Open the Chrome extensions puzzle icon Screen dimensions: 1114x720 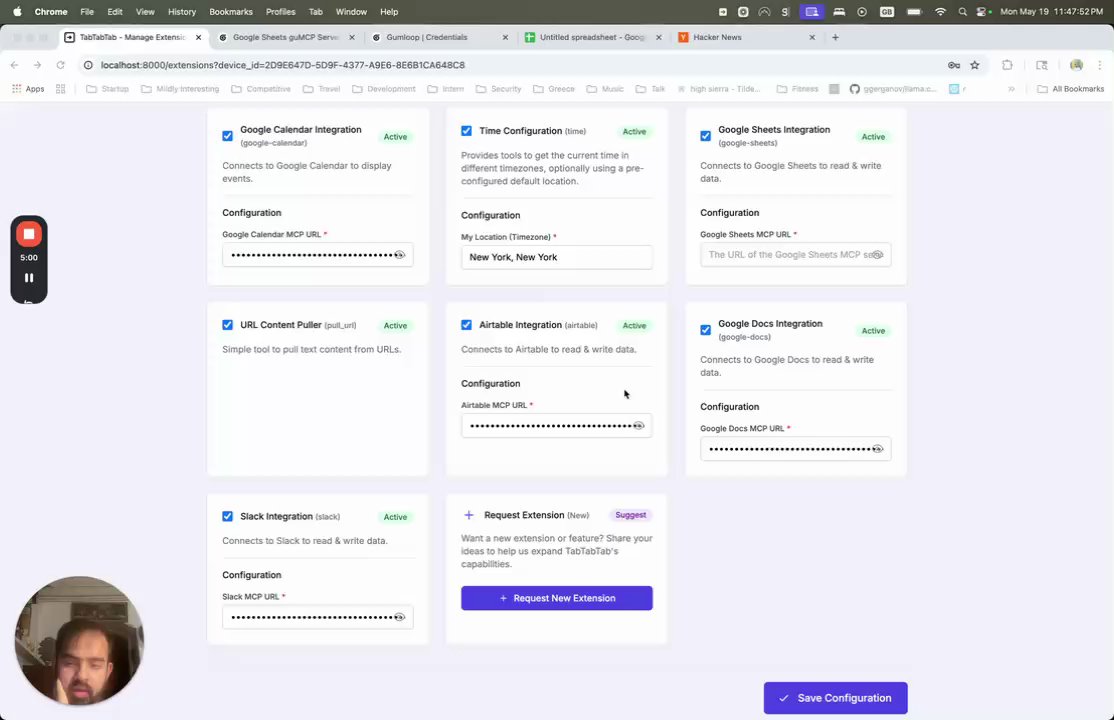1007,65
